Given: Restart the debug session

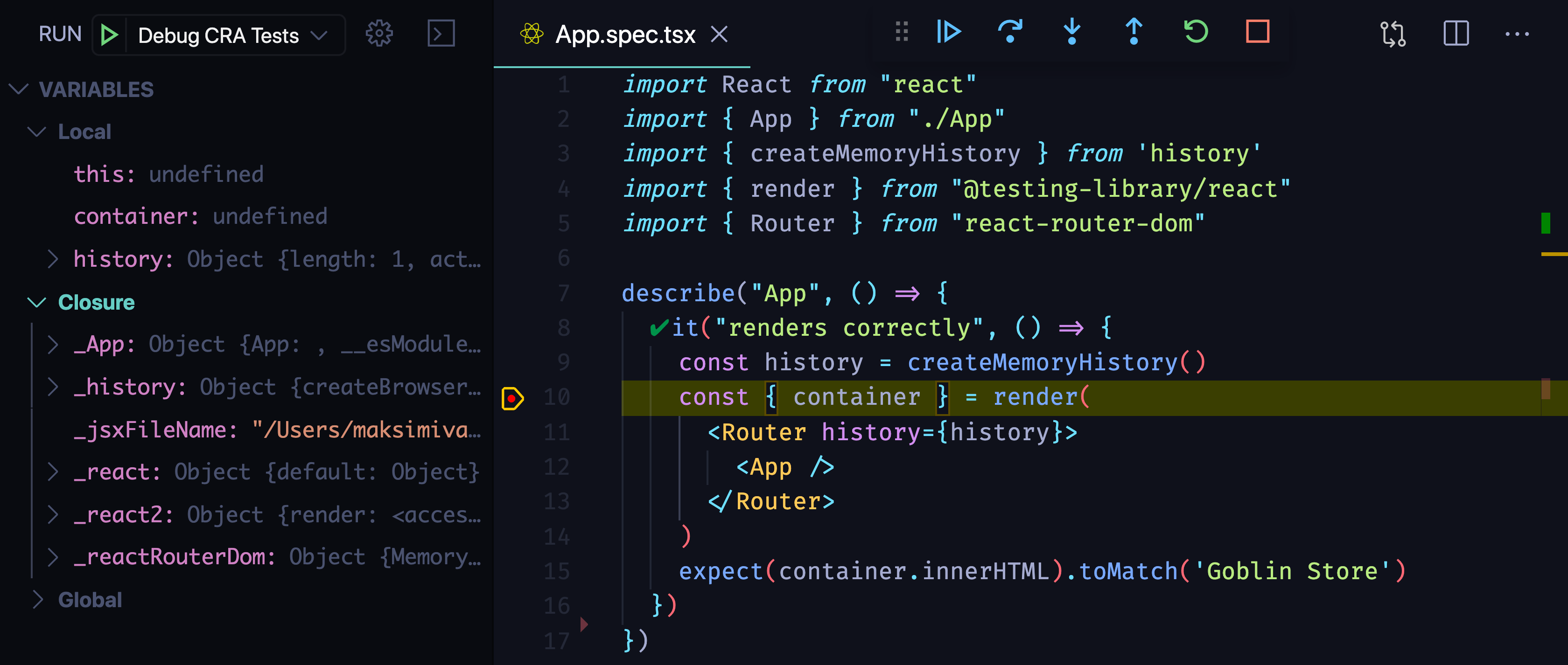Looking at the screenshot, I should [1196, 32].
